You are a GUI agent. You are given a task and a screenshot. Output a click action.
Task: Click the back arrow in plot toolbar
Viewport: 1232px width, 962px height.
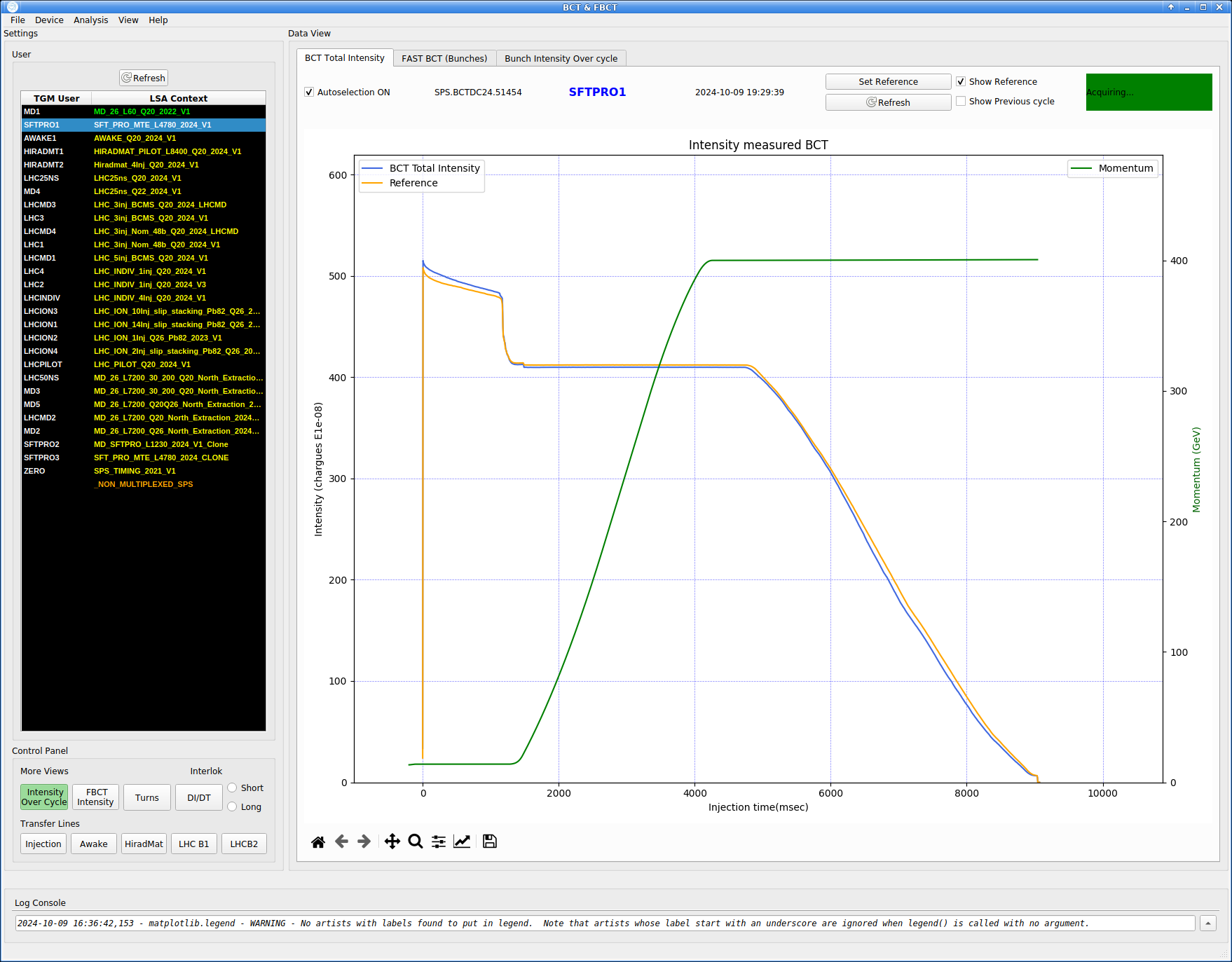(341, 841)
